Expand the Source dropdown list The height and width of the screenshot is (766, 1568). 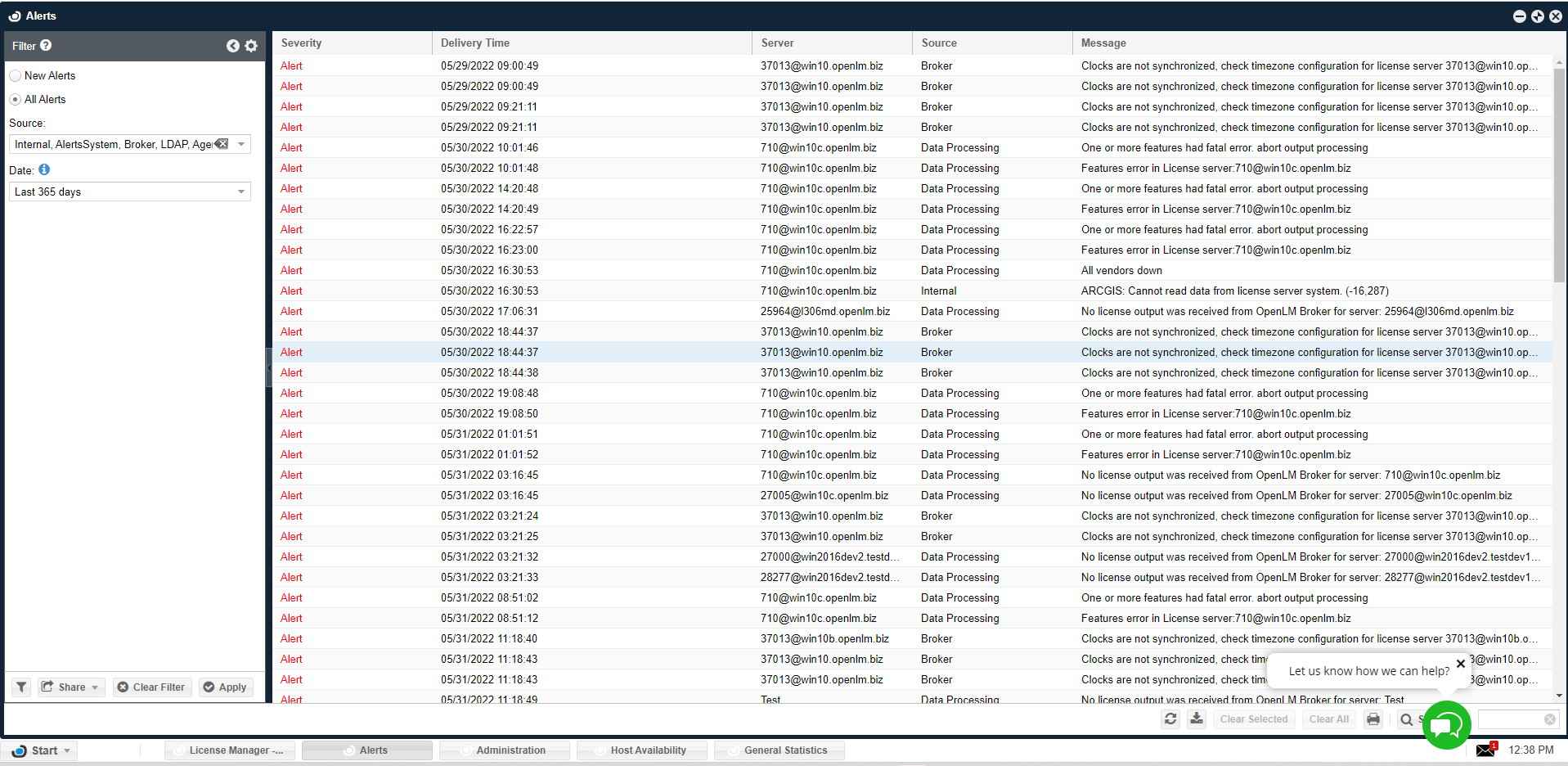(x=241, y=144)
